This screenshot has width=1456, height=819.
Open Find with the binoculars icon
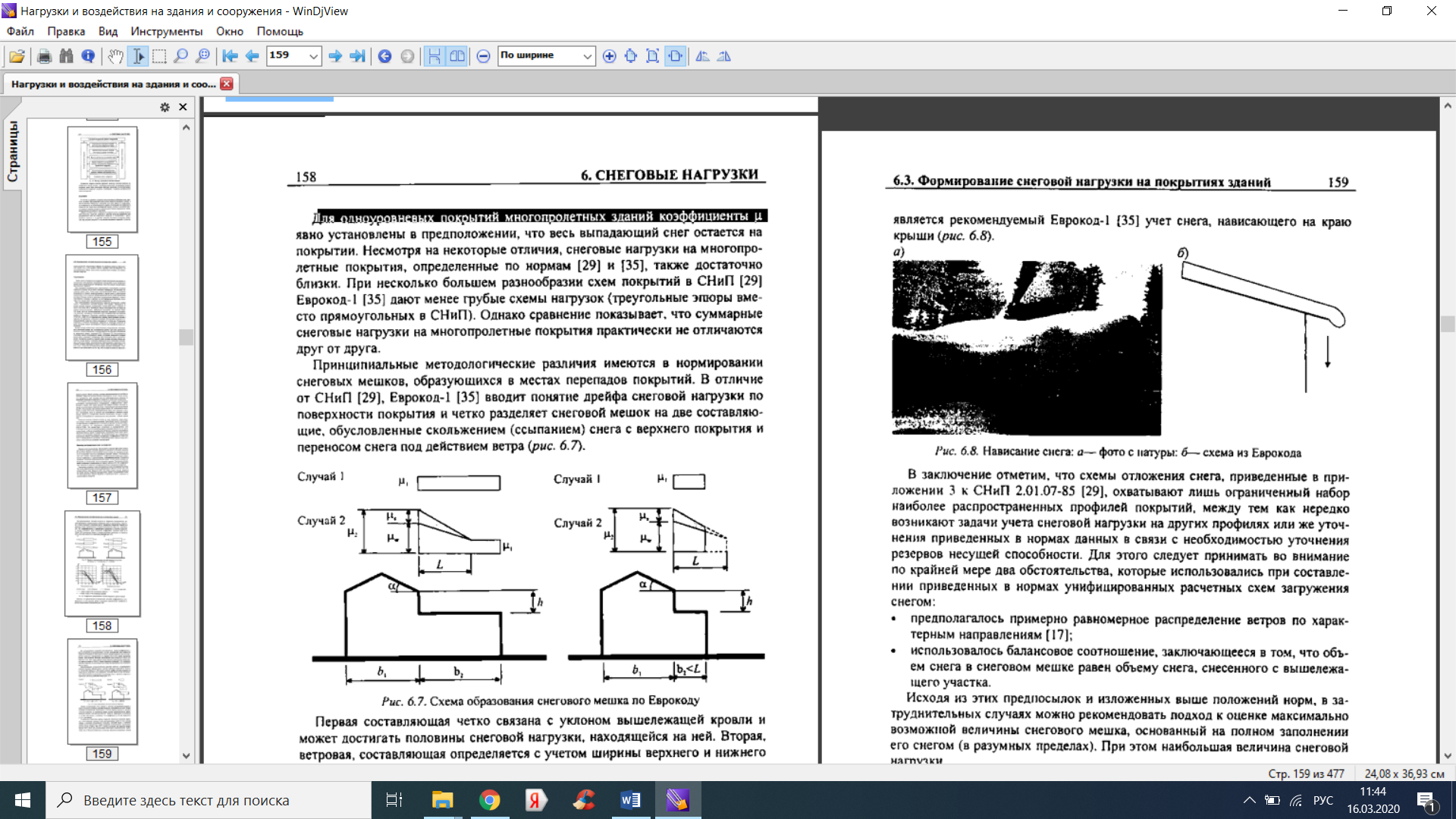point(66,56)
